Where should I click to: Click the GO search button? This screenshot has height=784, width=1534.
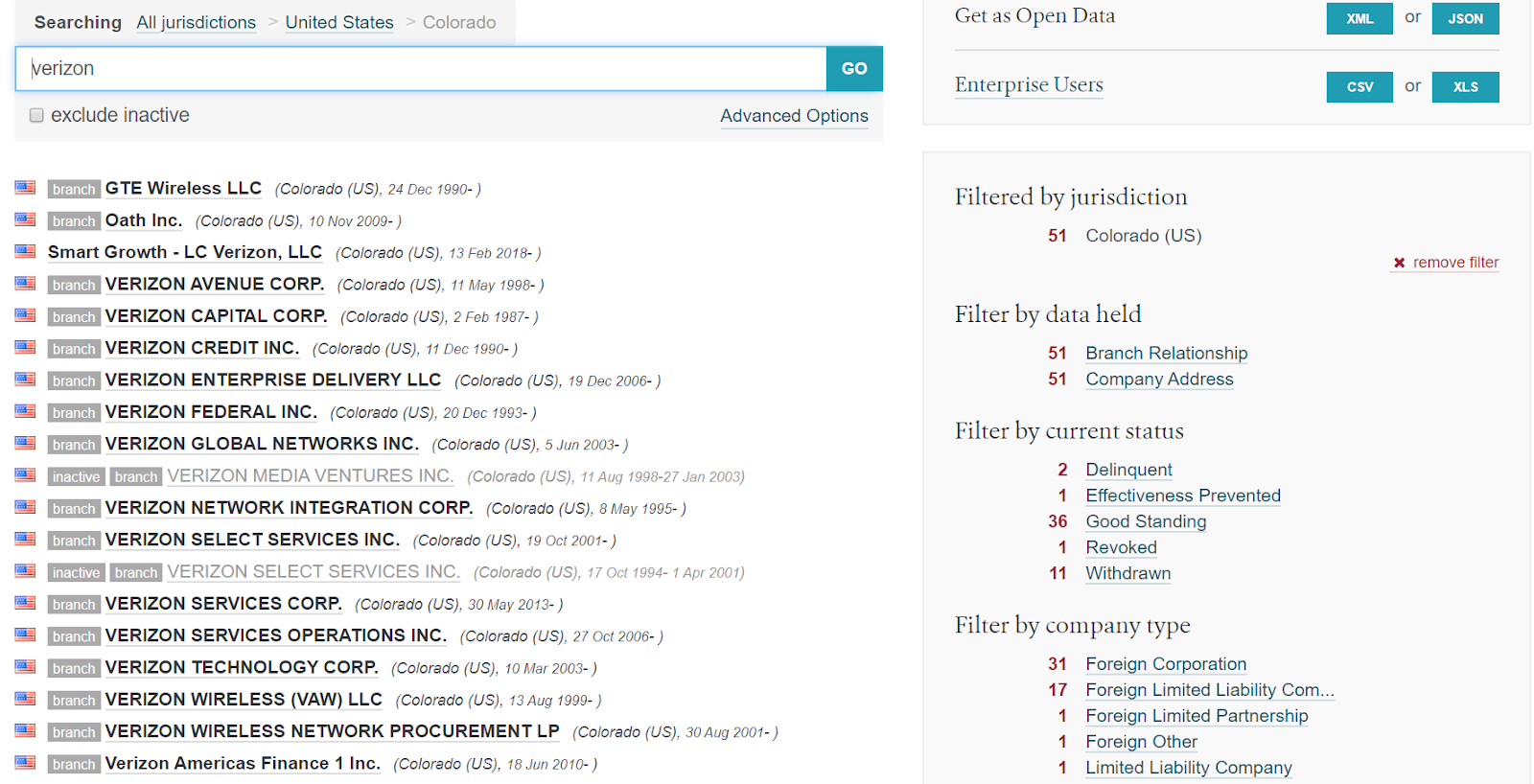coord(854,69)
